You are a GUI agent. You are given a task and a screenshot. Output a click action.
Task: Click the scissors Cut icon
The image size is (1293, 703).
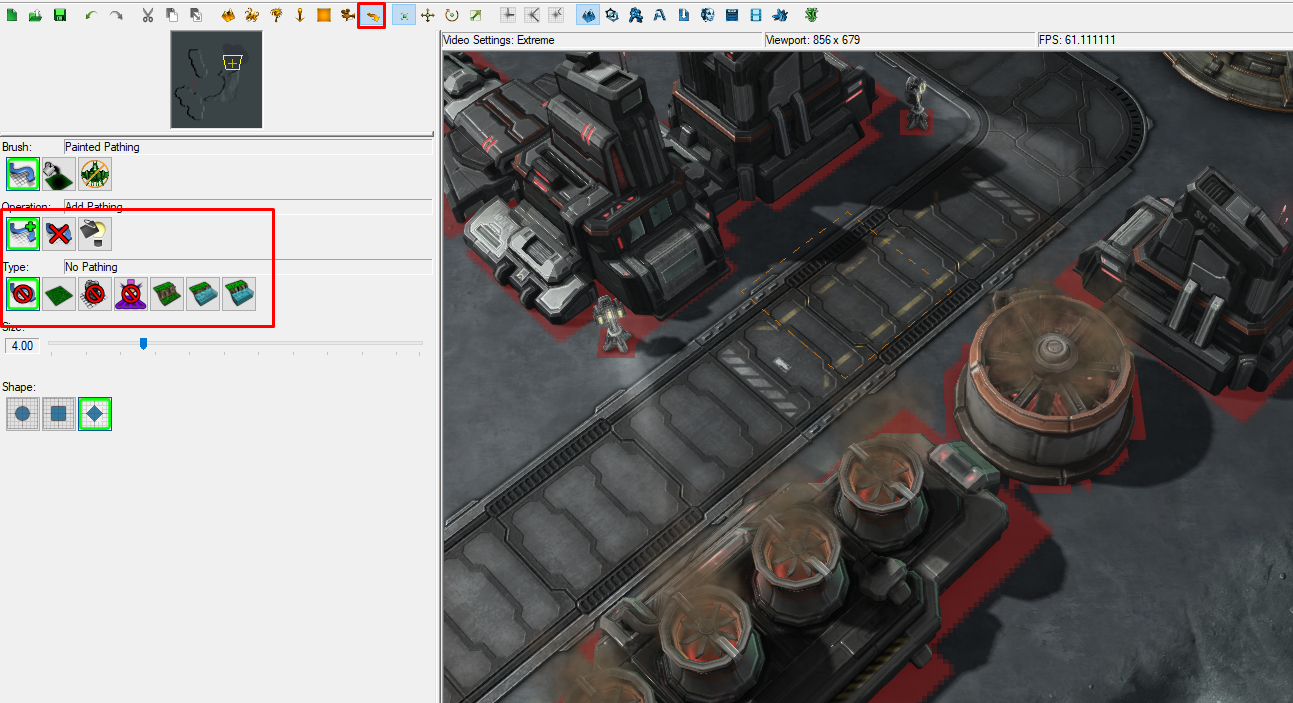[x=147, y=15]
